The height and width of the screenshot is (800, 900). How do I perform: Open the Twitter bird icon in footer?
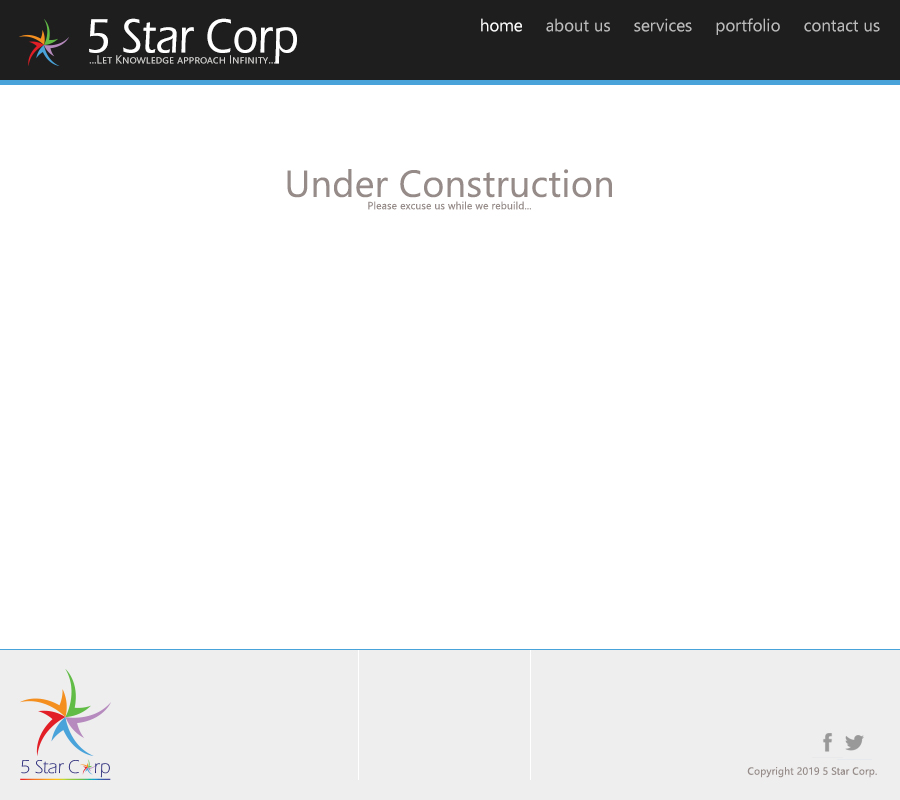854,742
